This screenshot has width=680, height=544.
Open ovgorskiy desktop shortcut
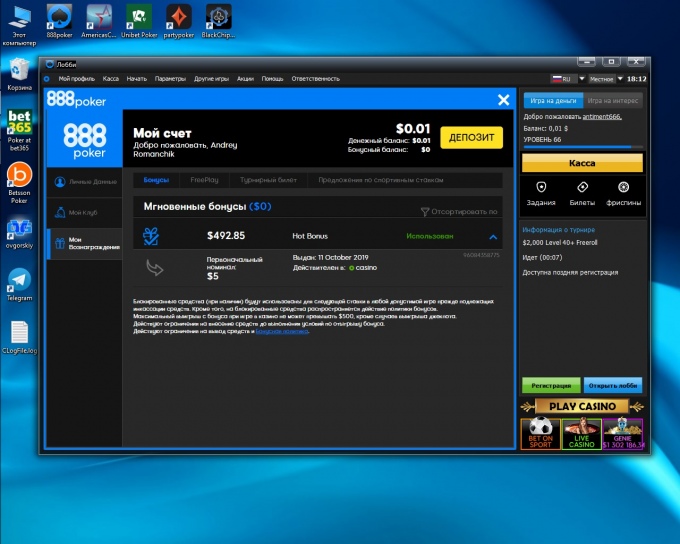click(x=19, y=234)
